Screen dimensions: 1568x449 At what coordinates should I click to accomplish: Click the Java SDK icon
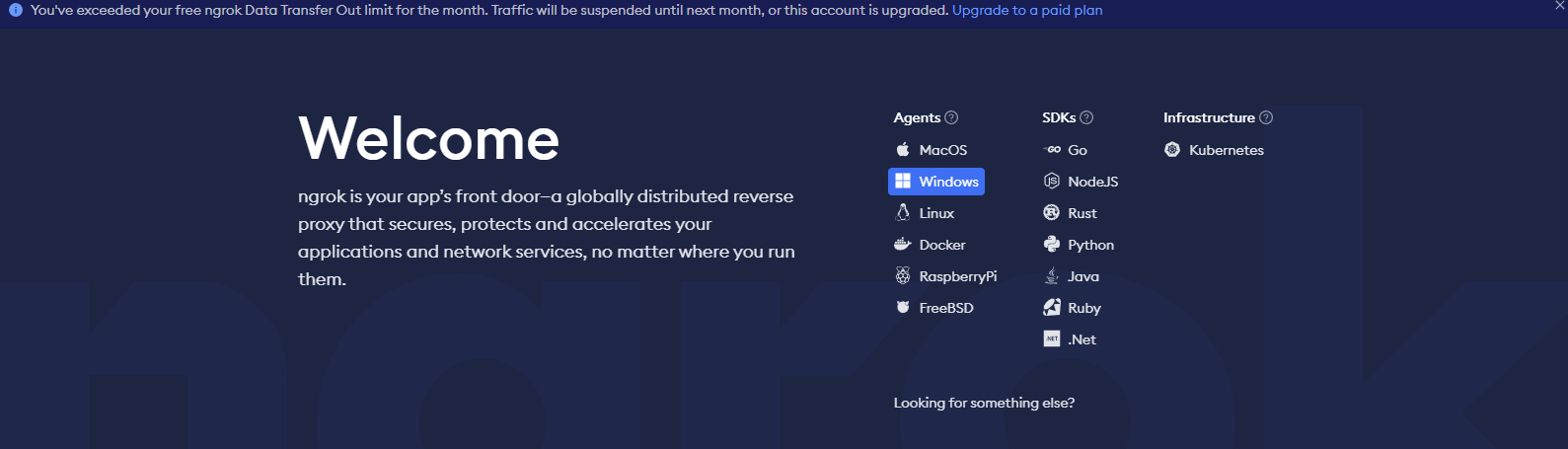(1052, 276)
